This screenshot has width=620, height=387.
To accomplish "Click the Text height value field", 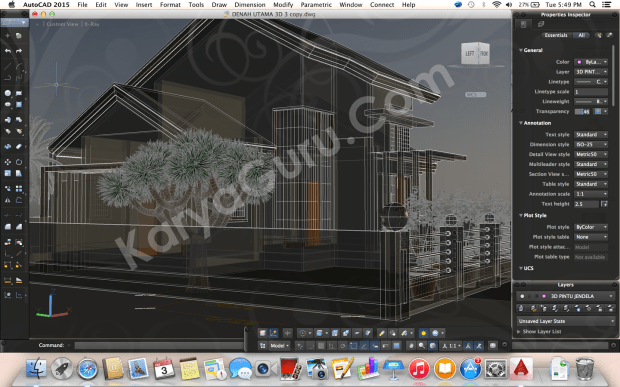I will 586,204.
